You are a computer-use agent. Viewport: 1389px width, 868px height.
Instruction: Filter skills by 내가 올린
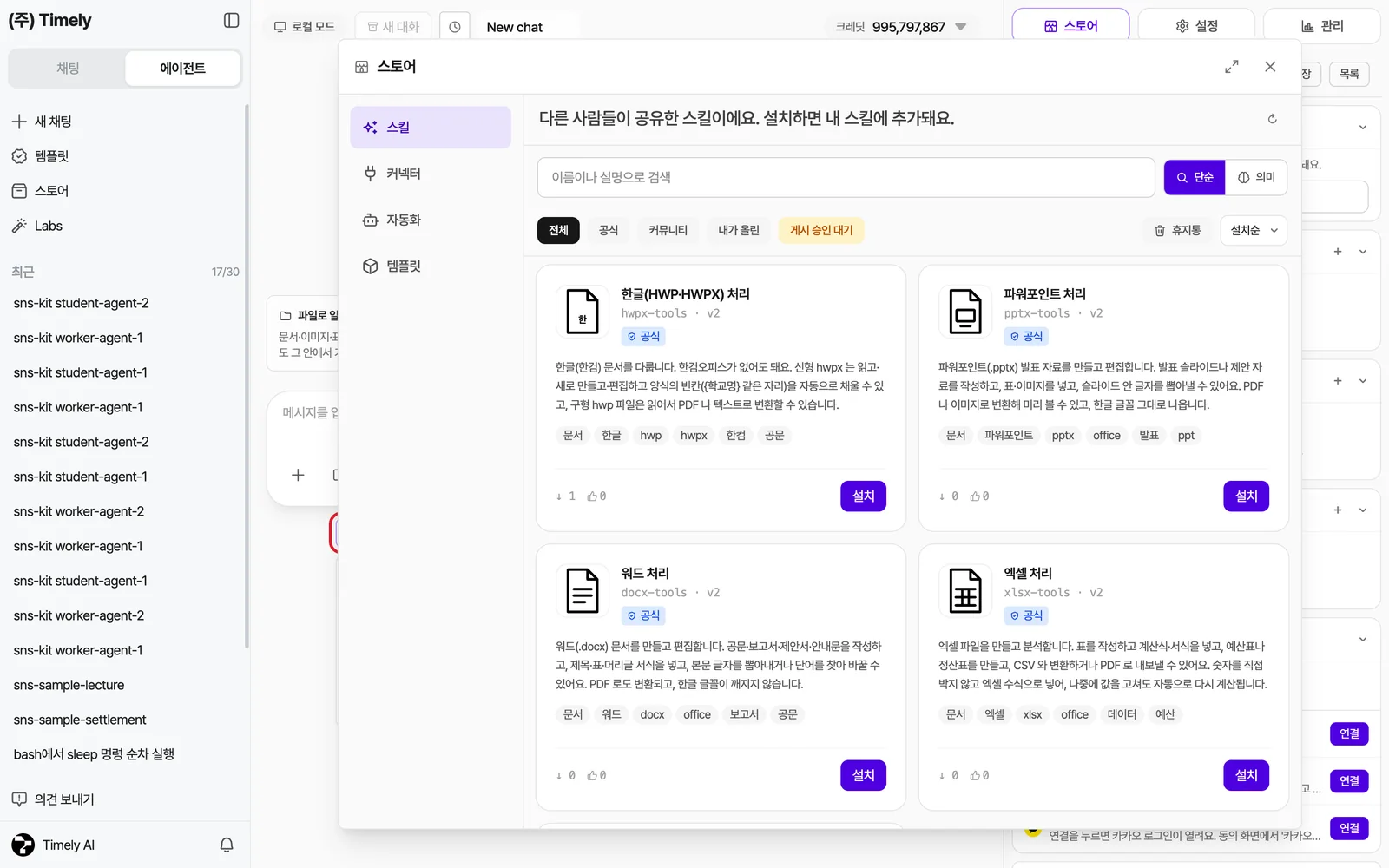point(739,230)
